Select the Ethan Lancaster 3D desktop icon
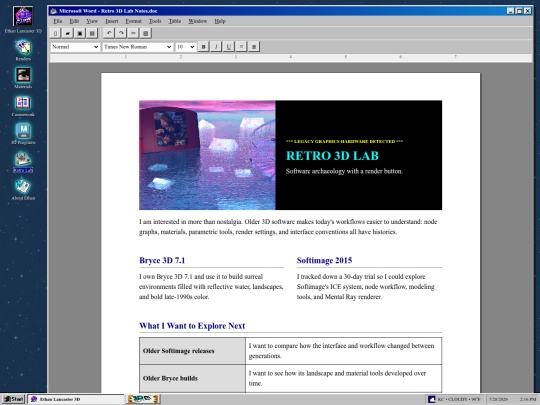The width and height of the screenshot is (540, 405). point(23,20)
